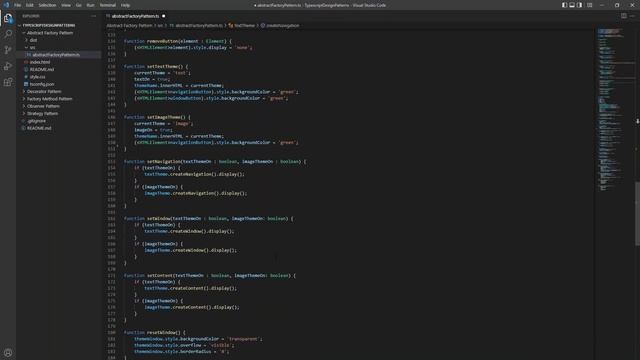Viewport: 640px width, 360px height.
Task: Open the Explorer panel ellipsis actions menu
Action: pyautogui.click(x=93, y=16)
